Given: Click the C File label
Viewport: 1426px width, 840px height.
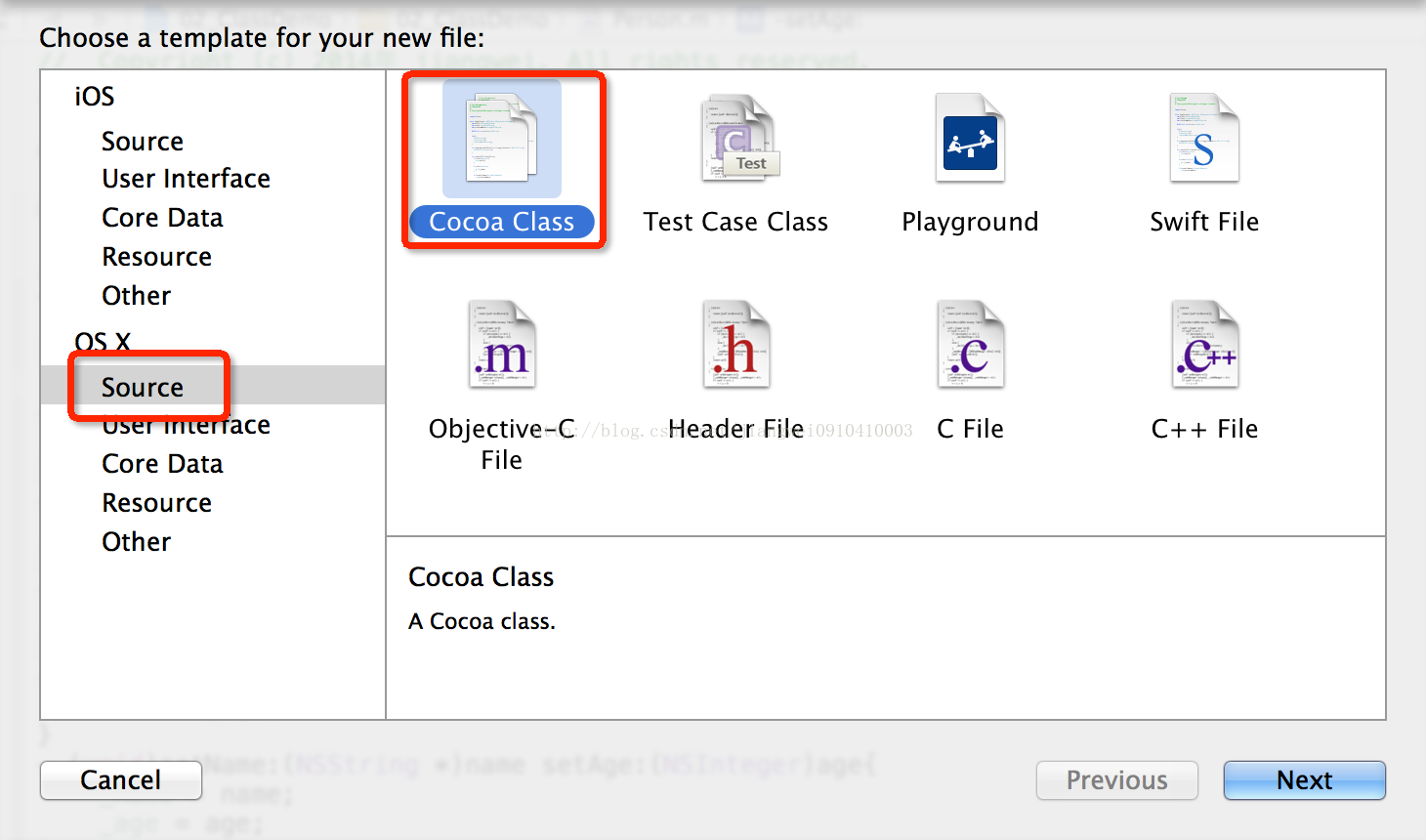Looking at the screenshot, I should click(970, 429).
